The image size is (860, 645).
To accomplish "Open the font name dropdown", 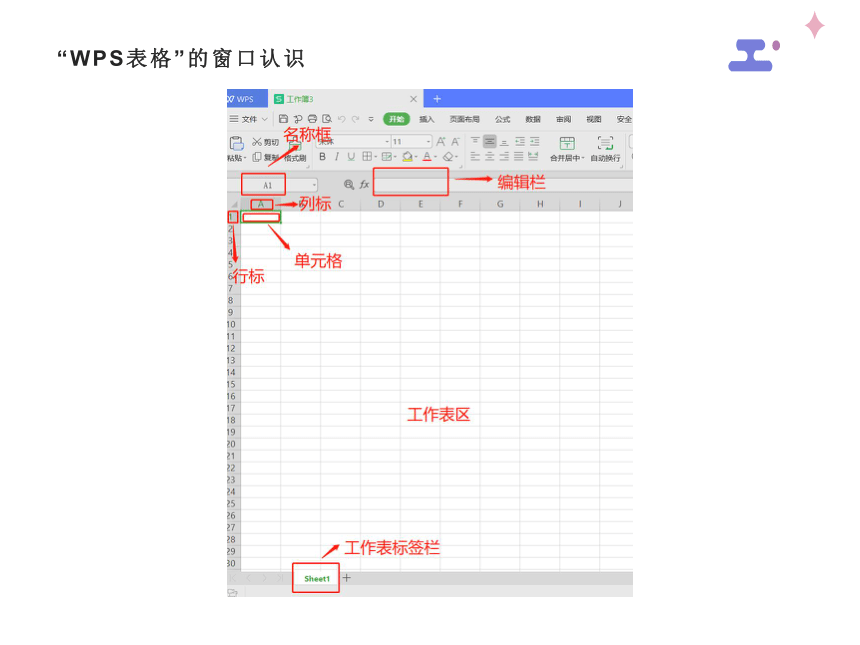I will pos(387,142).
